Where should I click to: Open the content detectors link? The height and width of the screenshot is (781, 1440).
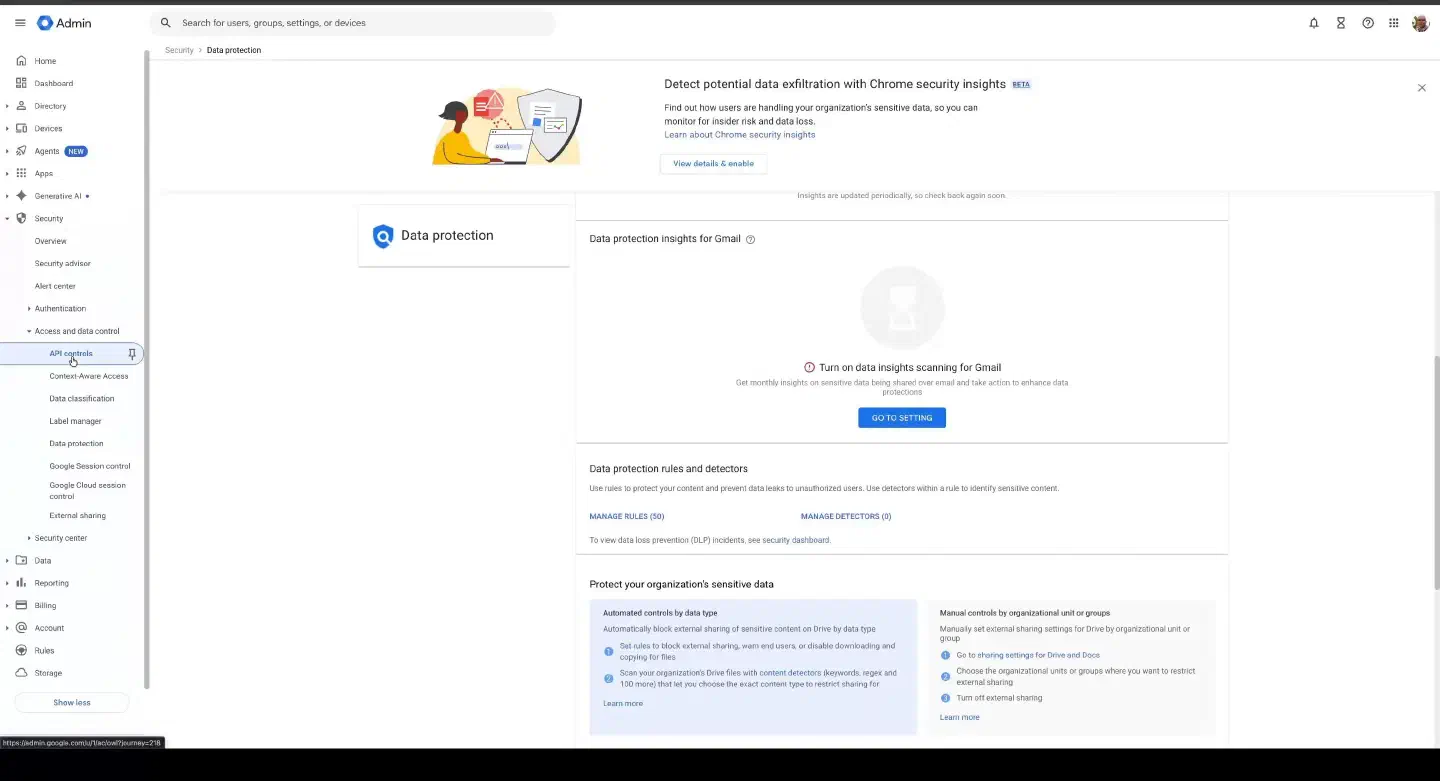pyautogui.click(x=790, y=673)
